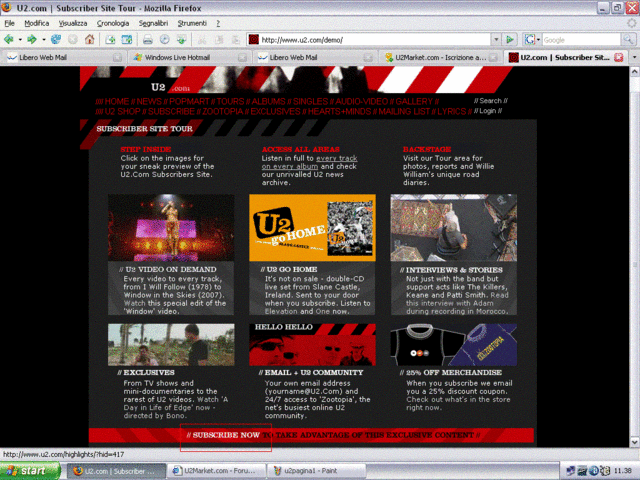
Task: Click the Google search box
Action: [x=581, y=40]
